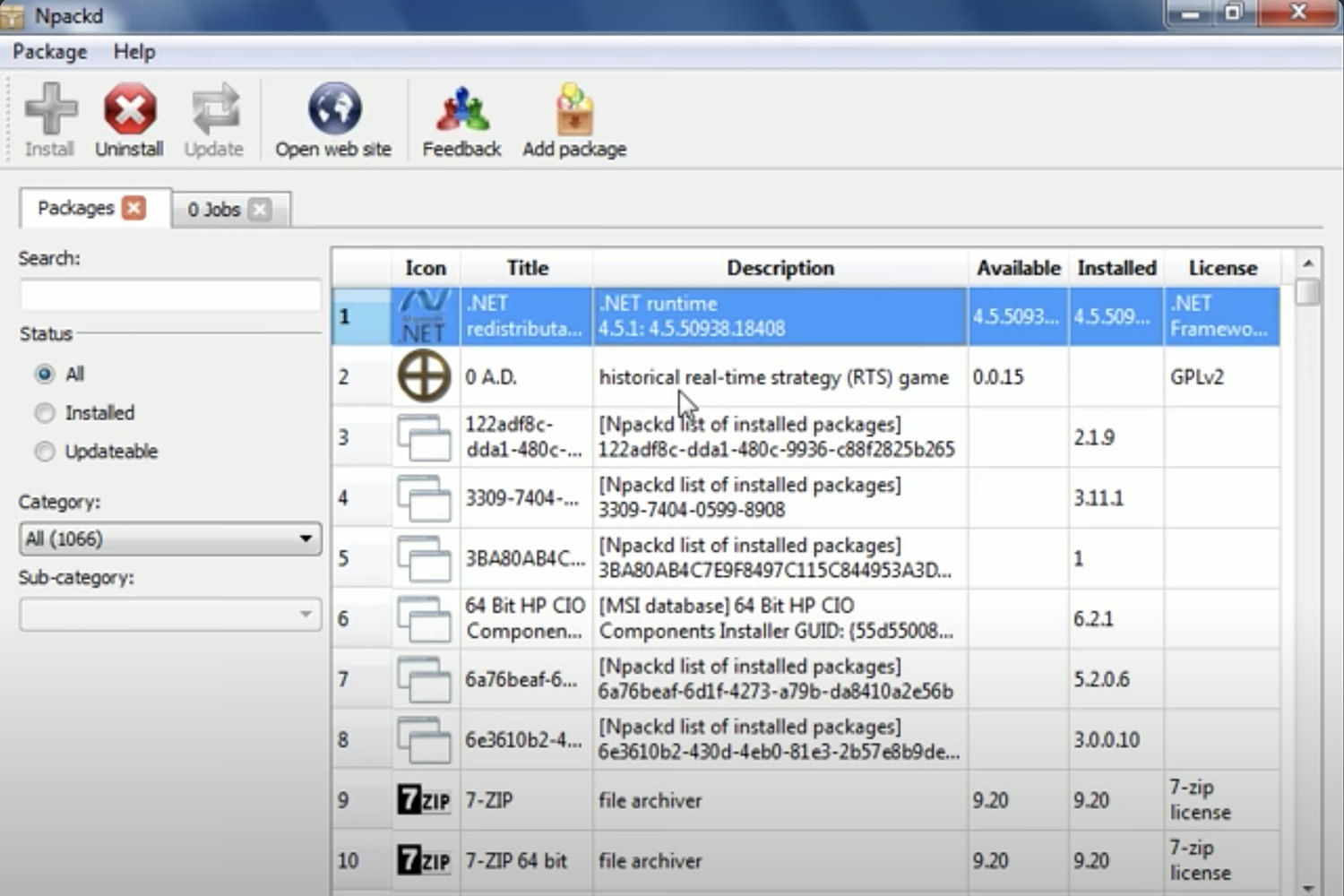
Task: Click the package list scrollbar thumb
Action: (1308, 292)
